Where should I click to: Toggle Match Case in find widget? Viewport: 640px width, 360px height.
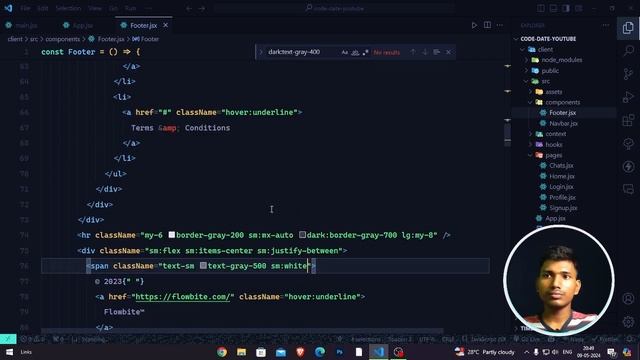point(345,52)
